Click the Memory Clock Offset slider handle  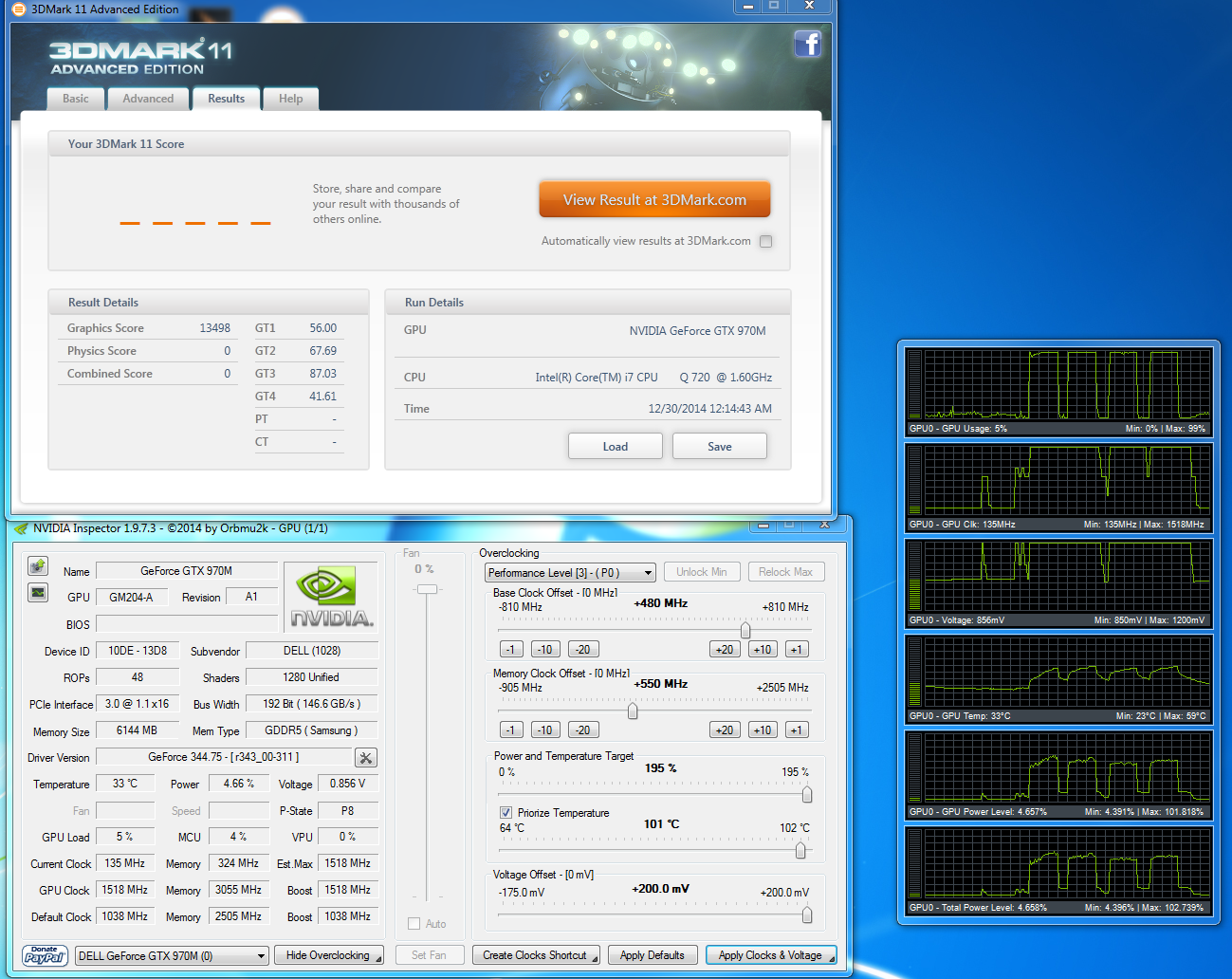click(633, 711)
